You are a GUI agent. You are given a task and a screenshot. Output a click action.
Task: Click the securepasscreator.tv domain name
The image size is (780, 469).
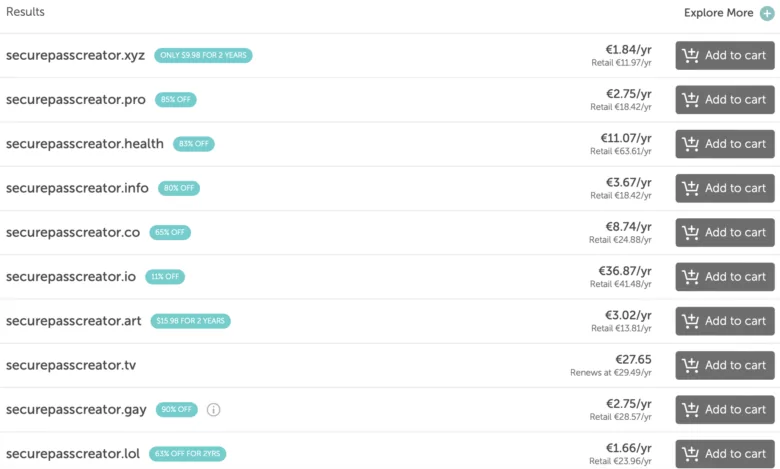point(71,365)
